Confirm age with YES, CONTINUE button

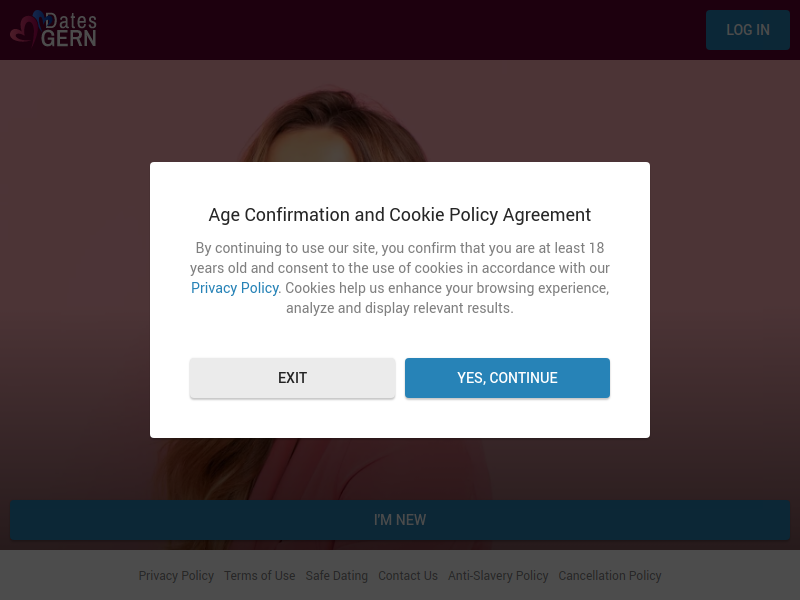pos(507,378)
